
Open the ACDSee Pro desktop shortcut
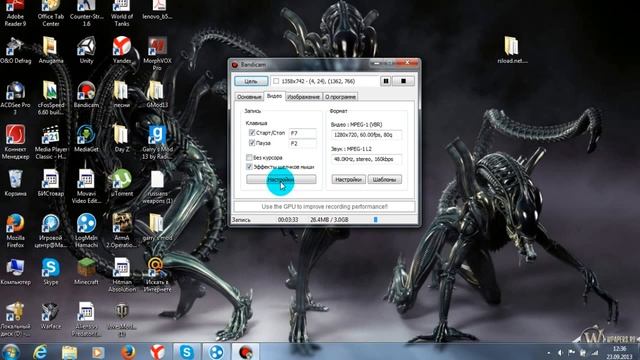click(15, 98)
